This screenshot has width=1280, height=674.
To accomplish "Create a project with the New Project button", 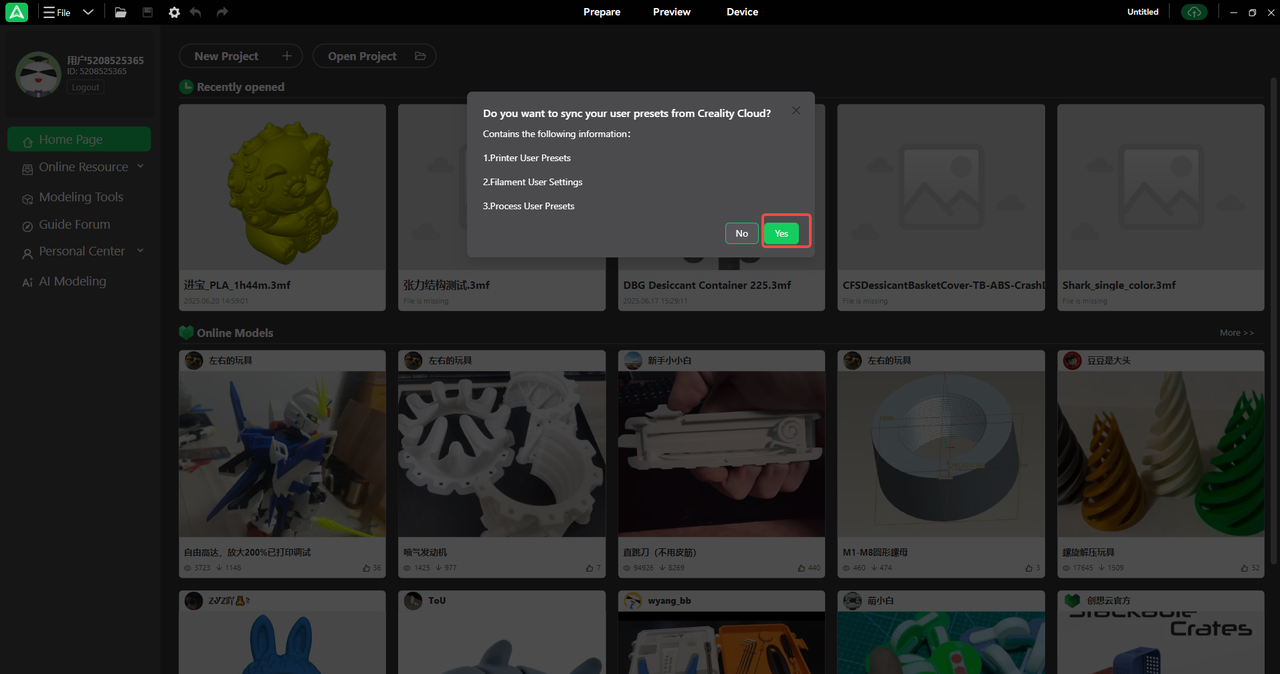I will pyautogui.click(x=242, y=56).
